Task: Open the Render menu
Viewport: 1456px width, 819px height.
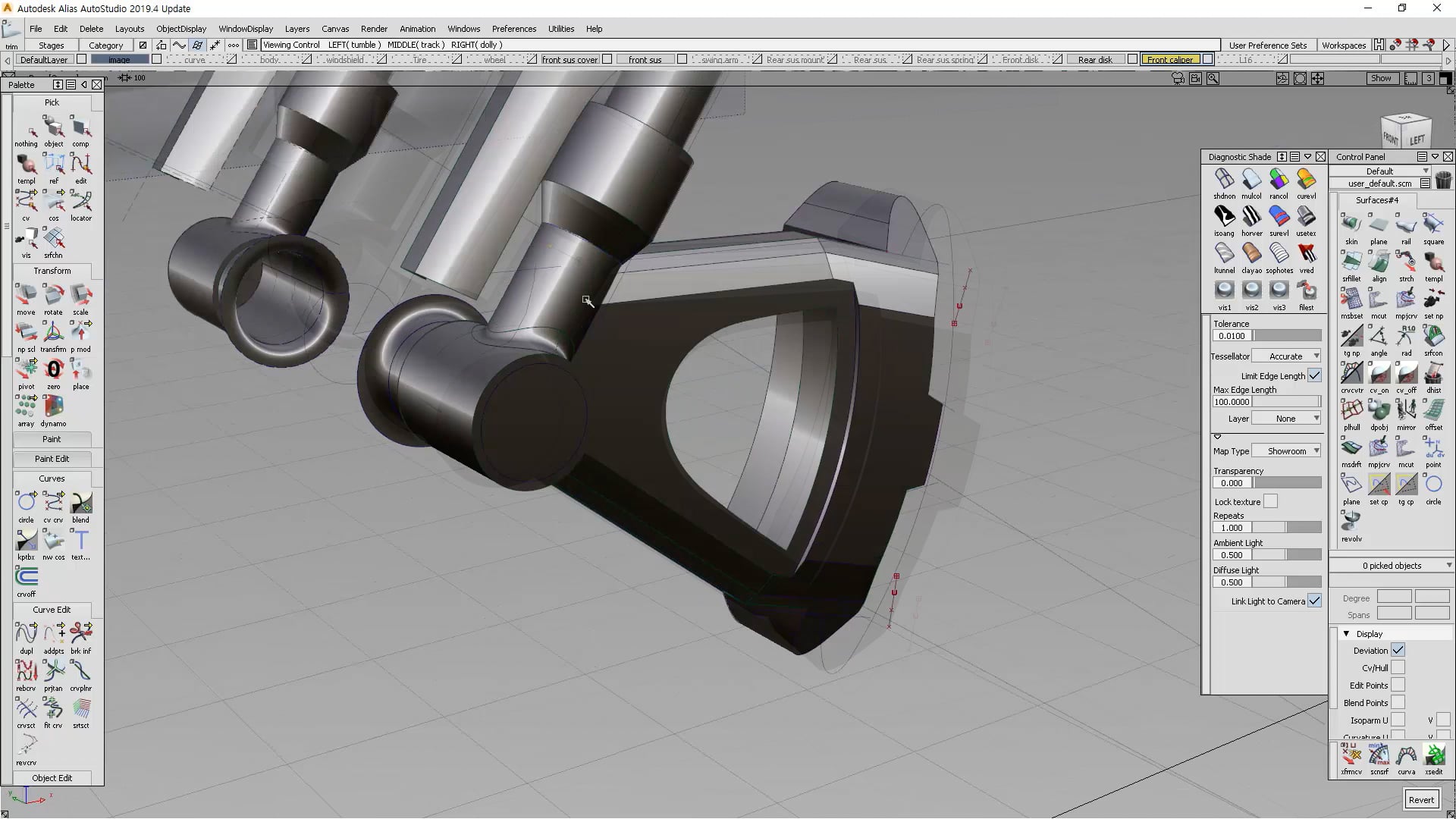Action: 374,29
